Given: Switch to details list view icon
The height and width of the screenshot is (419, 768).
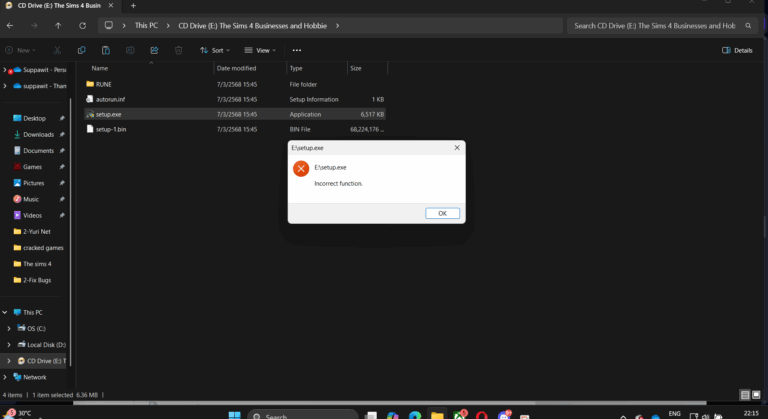Looking at the screenshot, I should 743,395.
